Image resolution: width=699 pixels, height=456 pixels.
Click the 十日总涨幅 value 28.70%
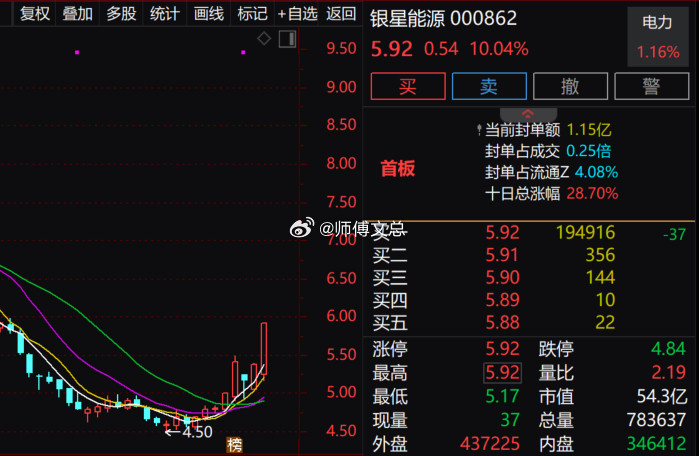point(592,193)
